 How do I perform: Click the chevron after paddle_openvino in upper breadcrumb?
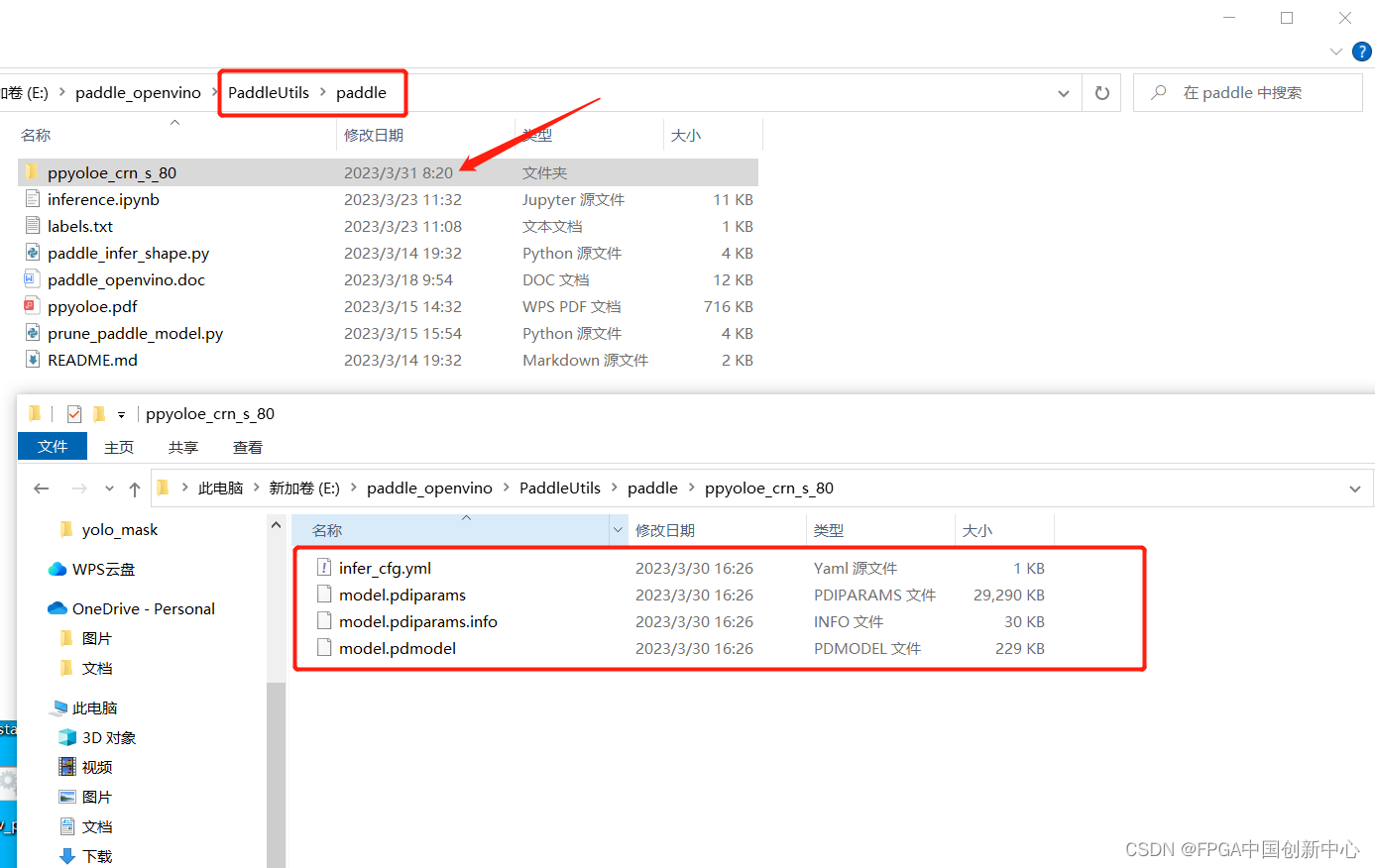[214, 92]
